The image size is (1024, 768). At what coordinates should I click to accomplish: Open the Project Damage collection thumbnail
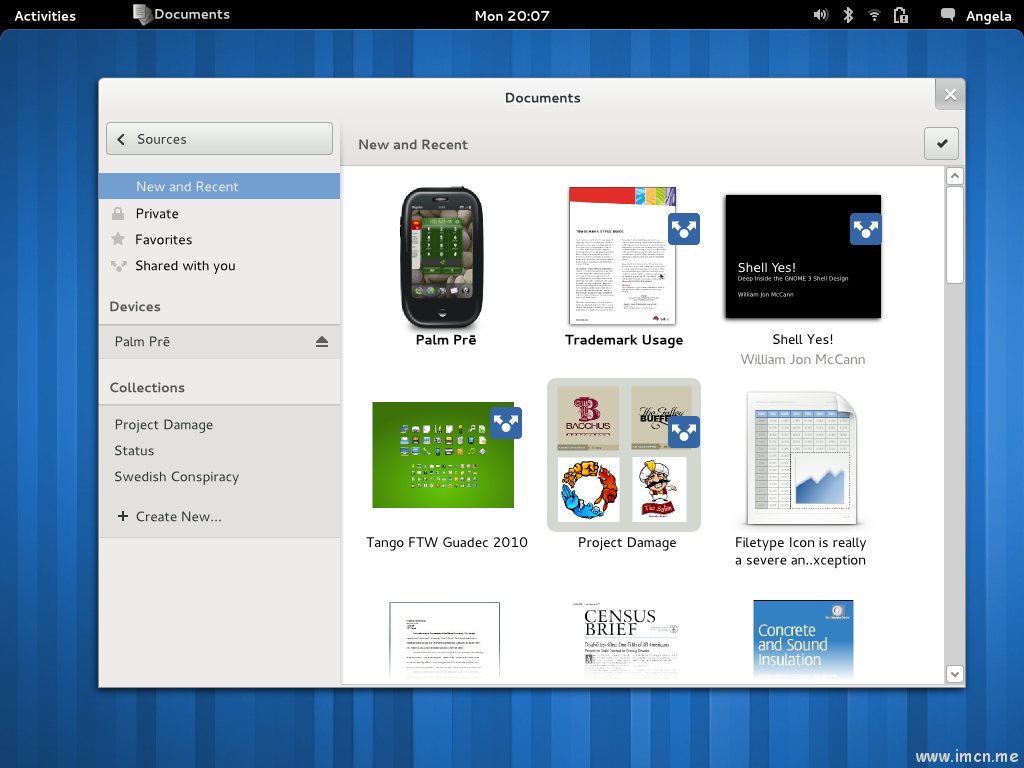coord(624,455)
